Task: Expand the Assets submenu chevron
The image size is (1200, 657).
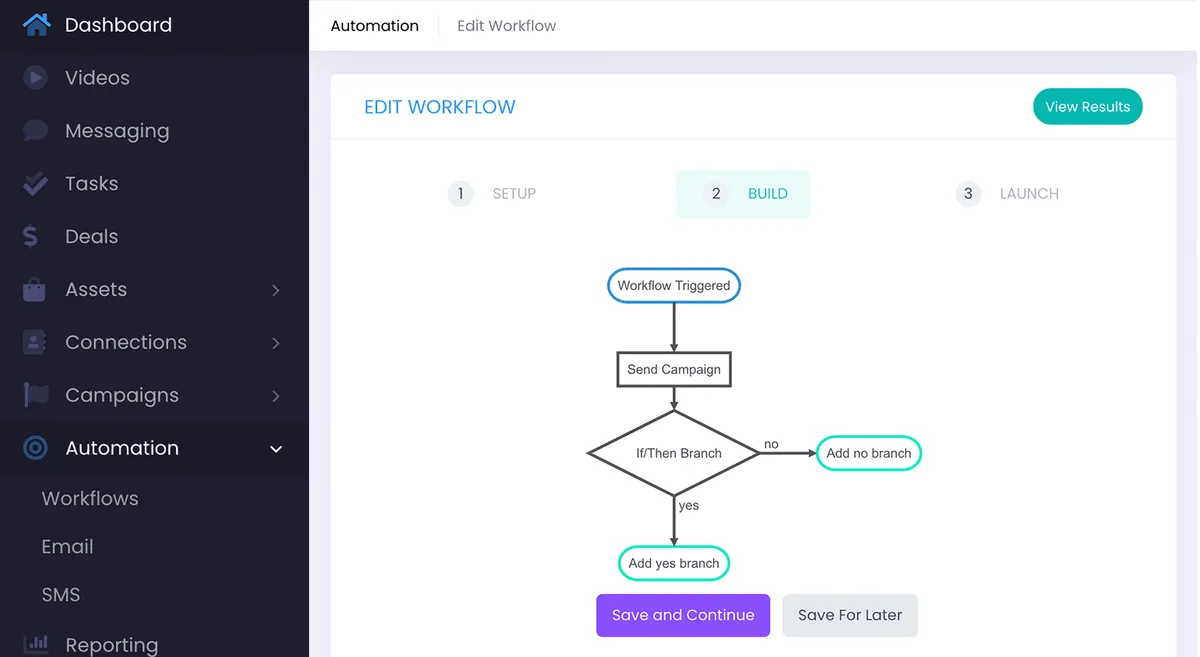Action: (x=276, y=290)
